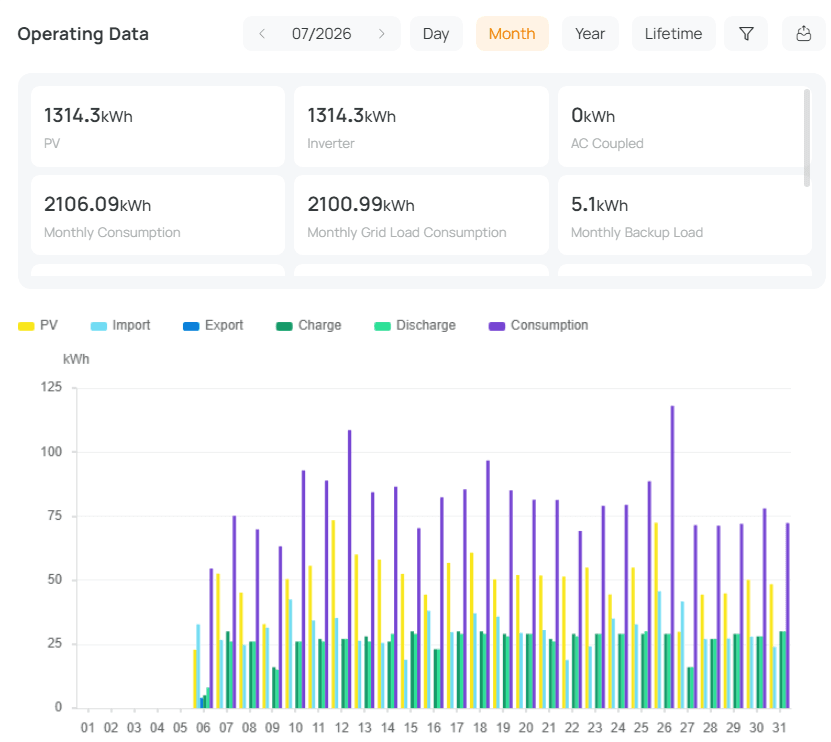
Task: Click the x-axis label 18
Action: [480, 727]
